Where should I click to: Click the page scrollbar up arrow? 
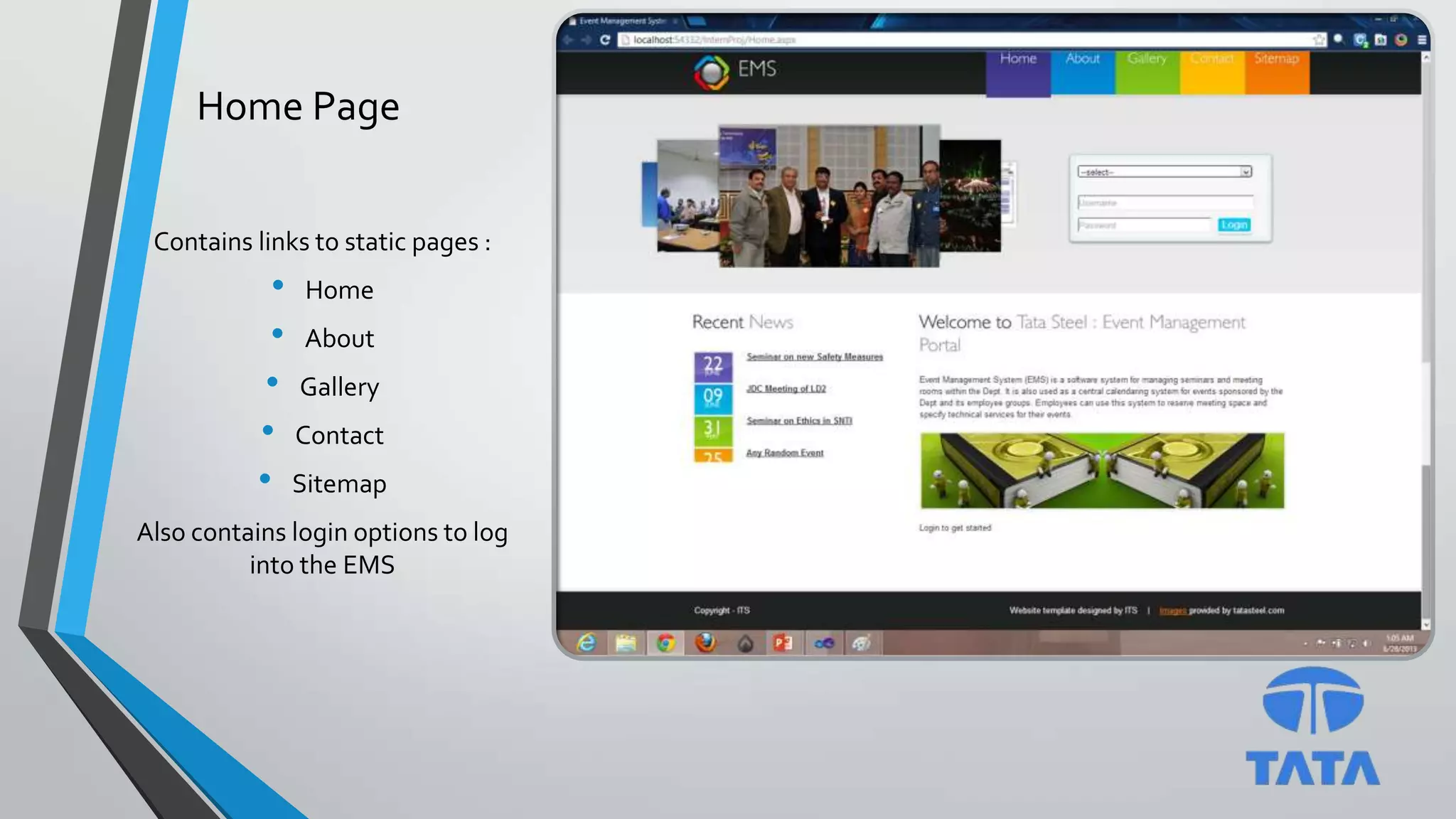(1426, 58)
